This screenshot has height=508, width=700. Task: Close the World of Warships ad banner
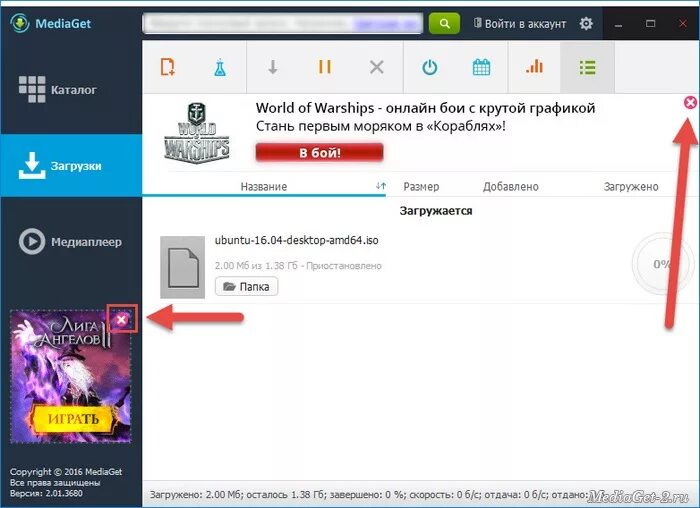(x=690, y=103)
